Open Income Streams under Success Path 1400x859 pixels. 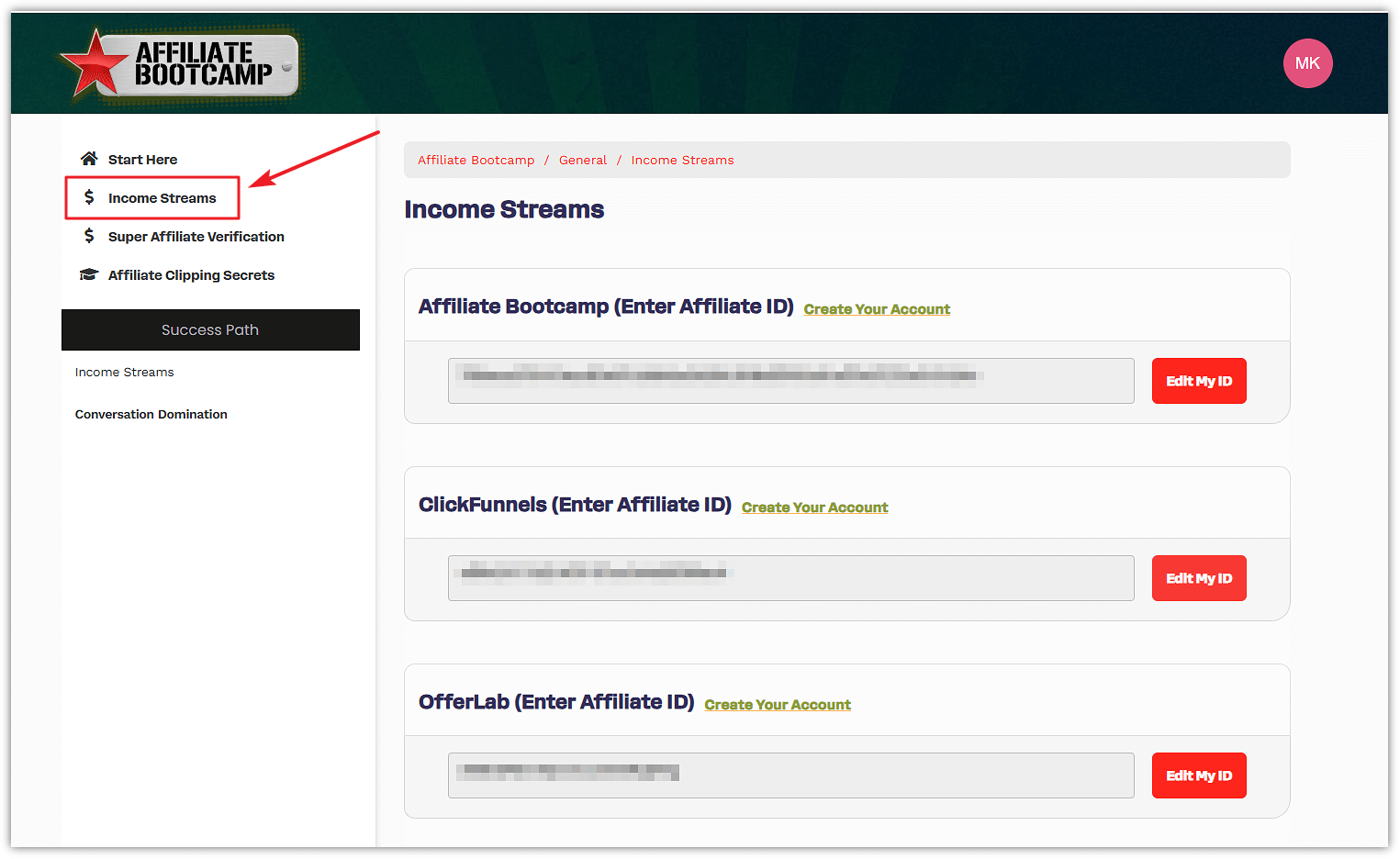pos(124,373)
